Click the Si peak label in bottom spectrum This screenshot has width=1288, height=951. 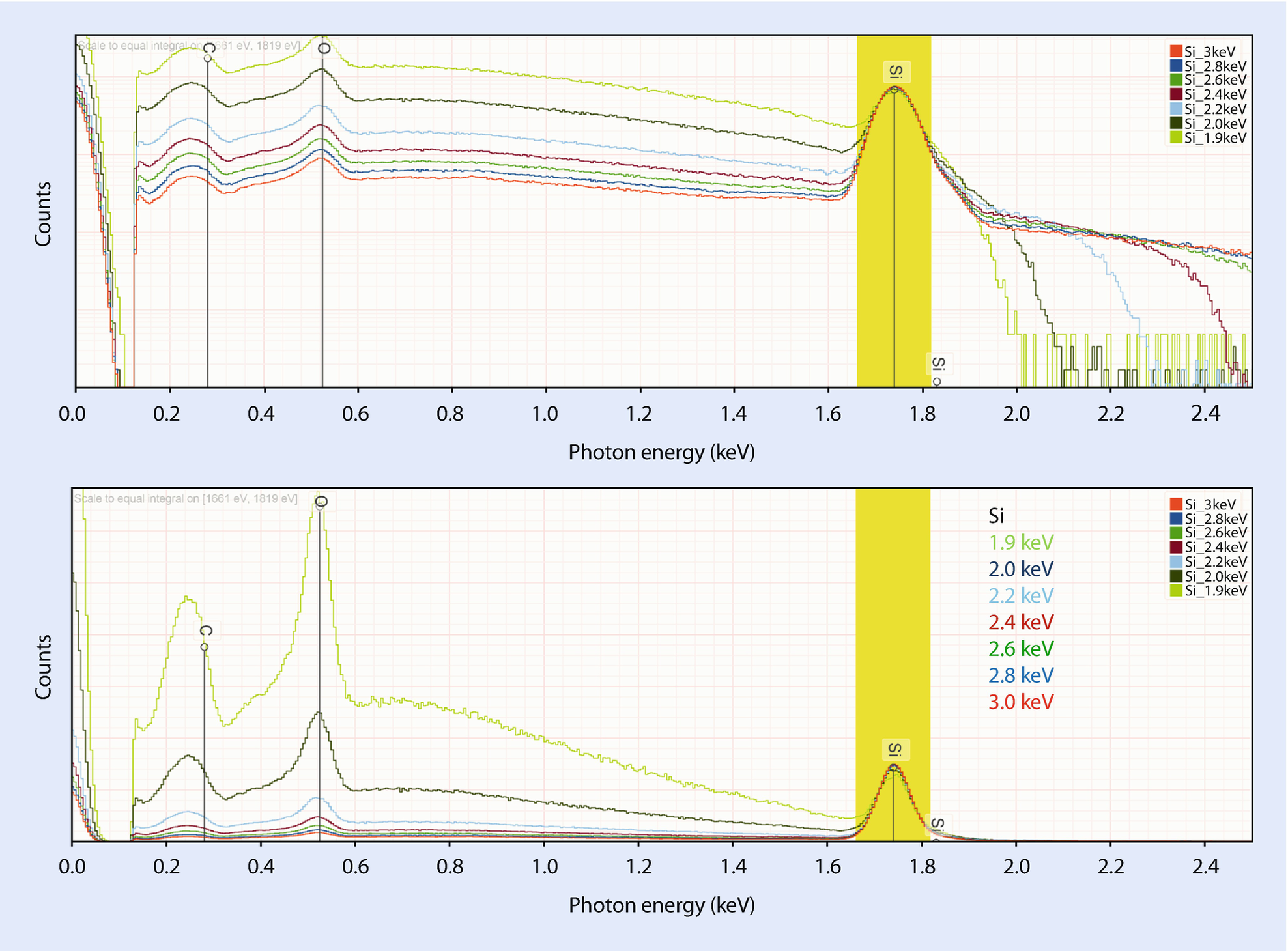[x=896, y=750]
